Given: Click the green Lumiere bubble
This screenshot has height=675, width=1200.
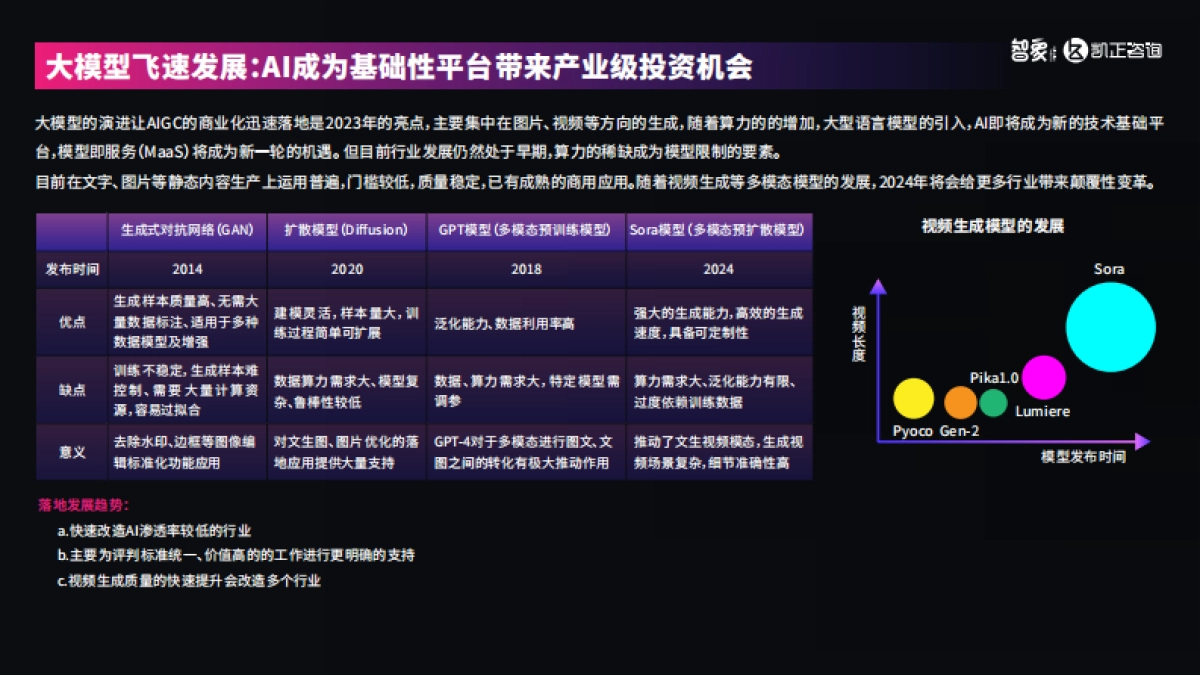Looking at the screenshot, I should 993,402.
